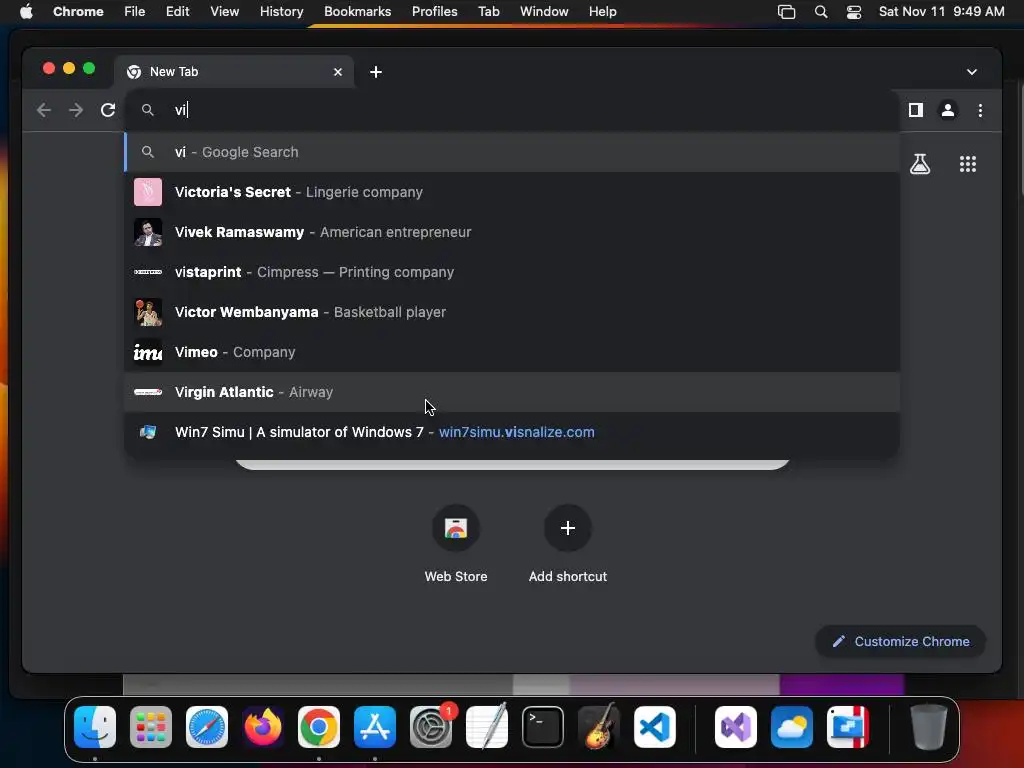Open Spotlight search in menu bar
The height and width of the screenshot is (768, 1024).
coord(821,12)
